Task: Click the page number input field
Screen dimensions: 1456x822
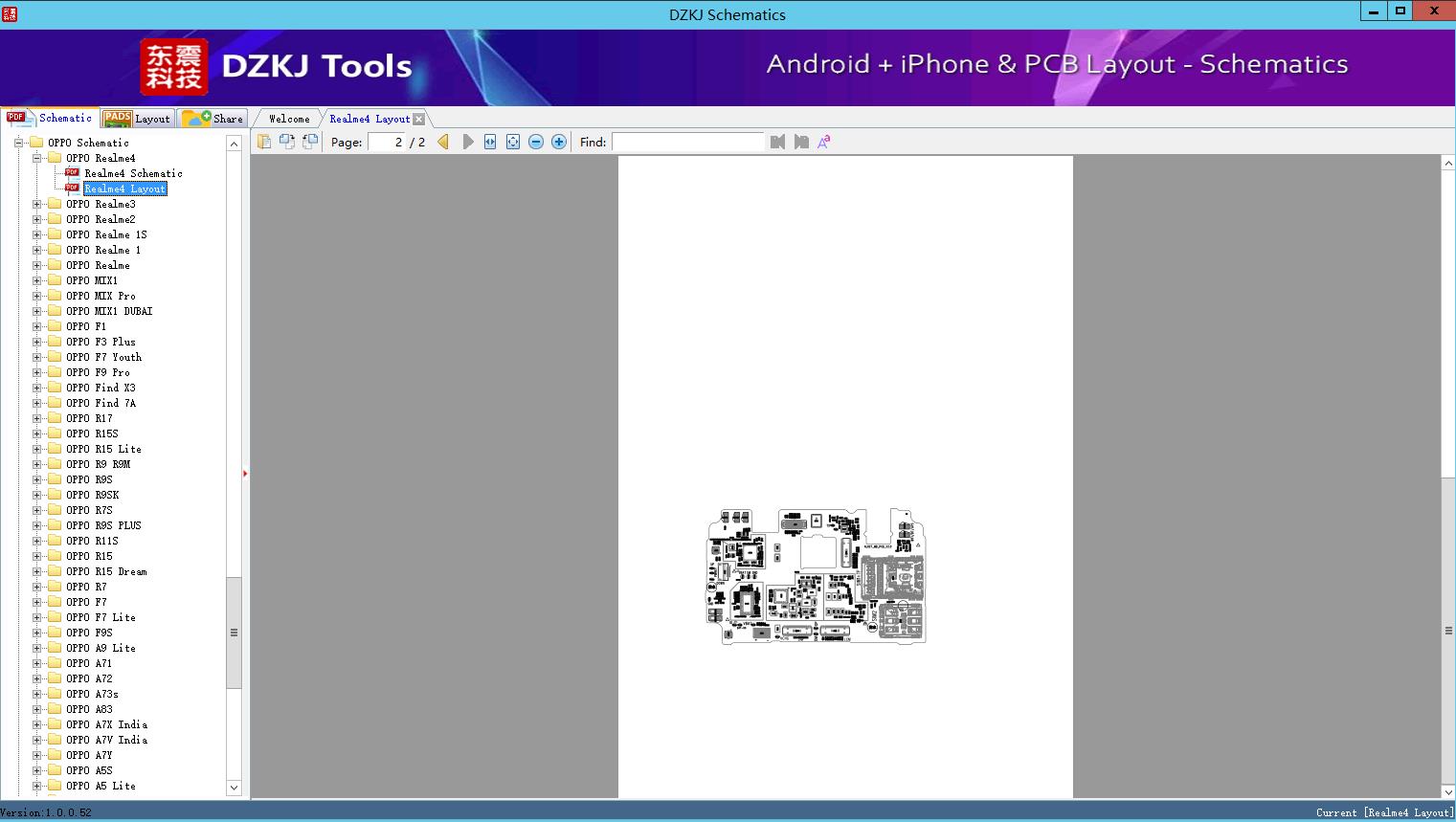Action: click(387, 142)
